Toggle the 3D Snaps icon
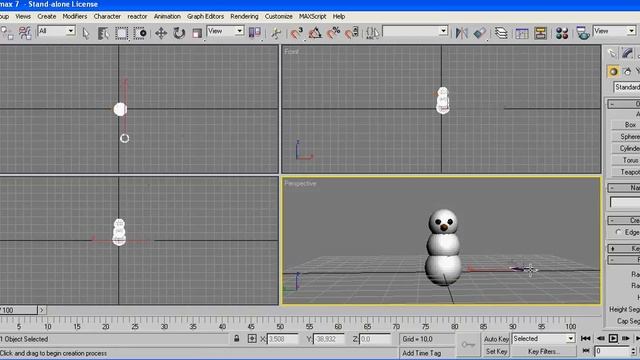 297,33
